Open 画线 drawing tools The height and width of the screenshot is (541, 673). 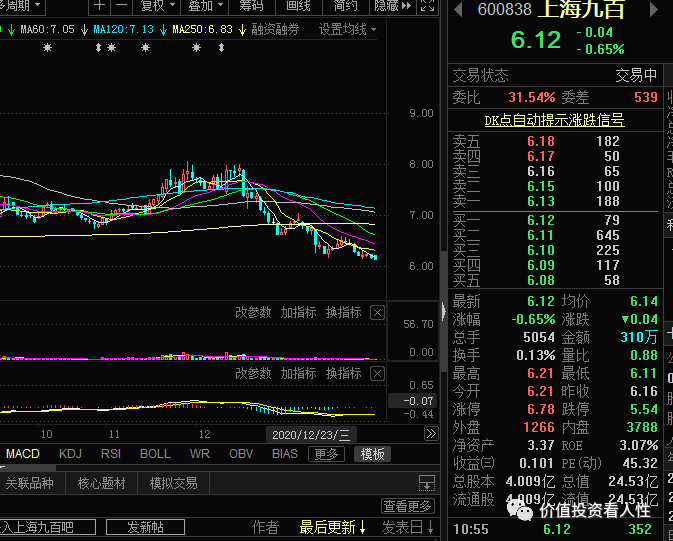coord(298,6)
